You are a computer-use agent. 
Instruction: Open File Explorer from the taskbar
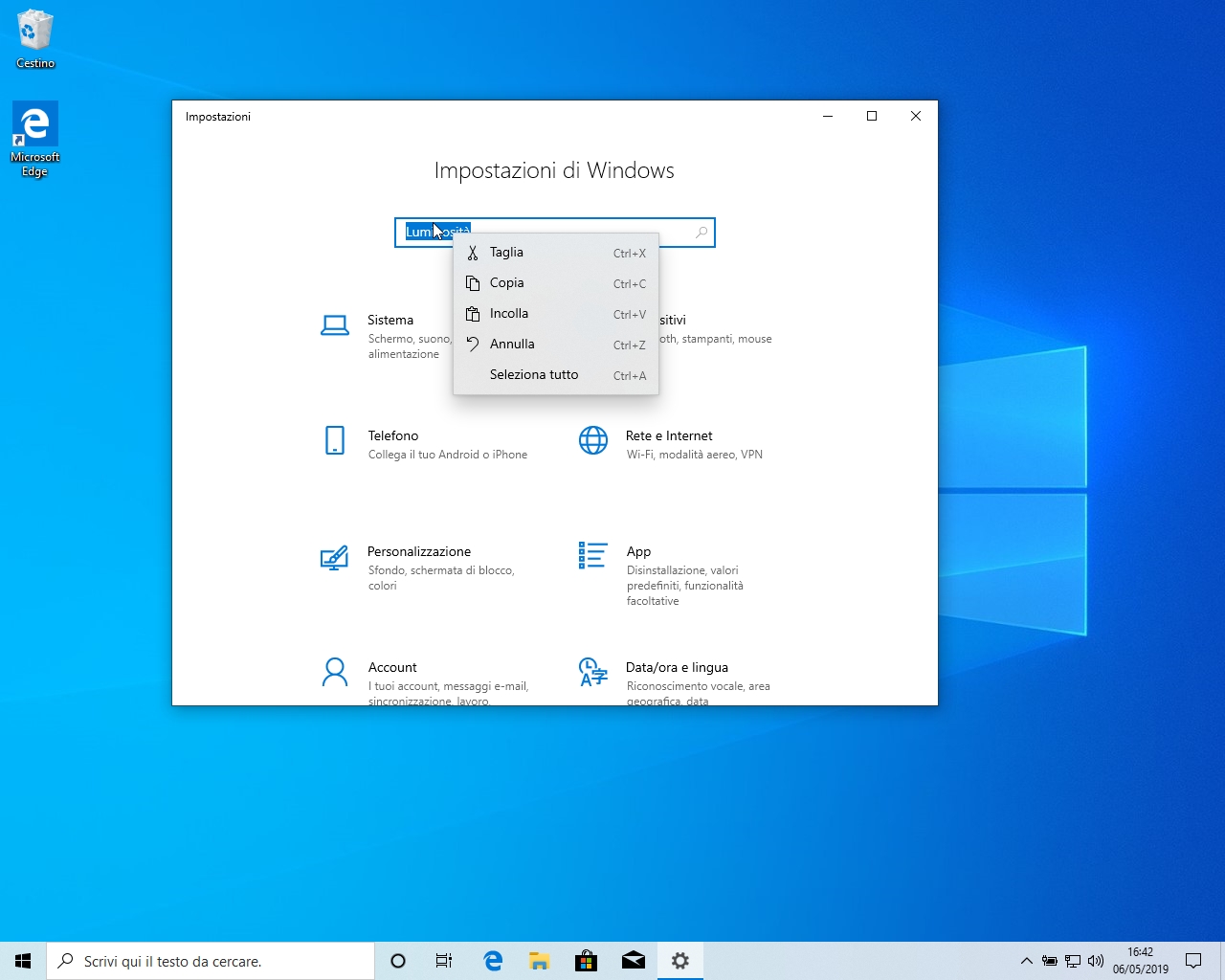pos(540,961)
